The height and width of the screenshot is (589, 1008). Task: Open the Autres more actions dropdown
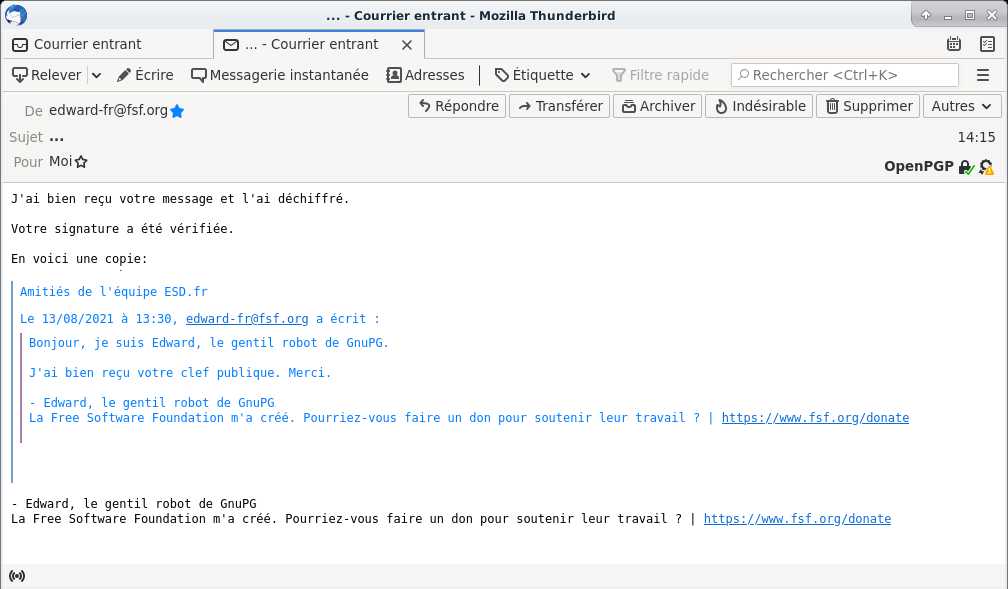962,106
